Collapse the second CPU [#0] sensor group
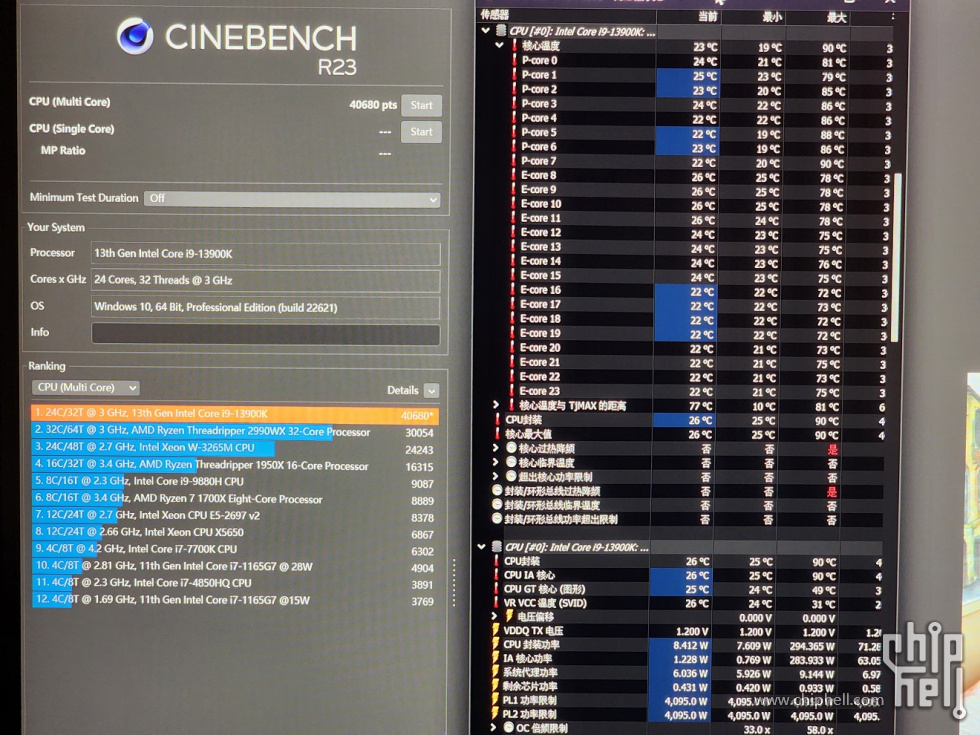Screen dimensions: 980x735 point(481,546)
